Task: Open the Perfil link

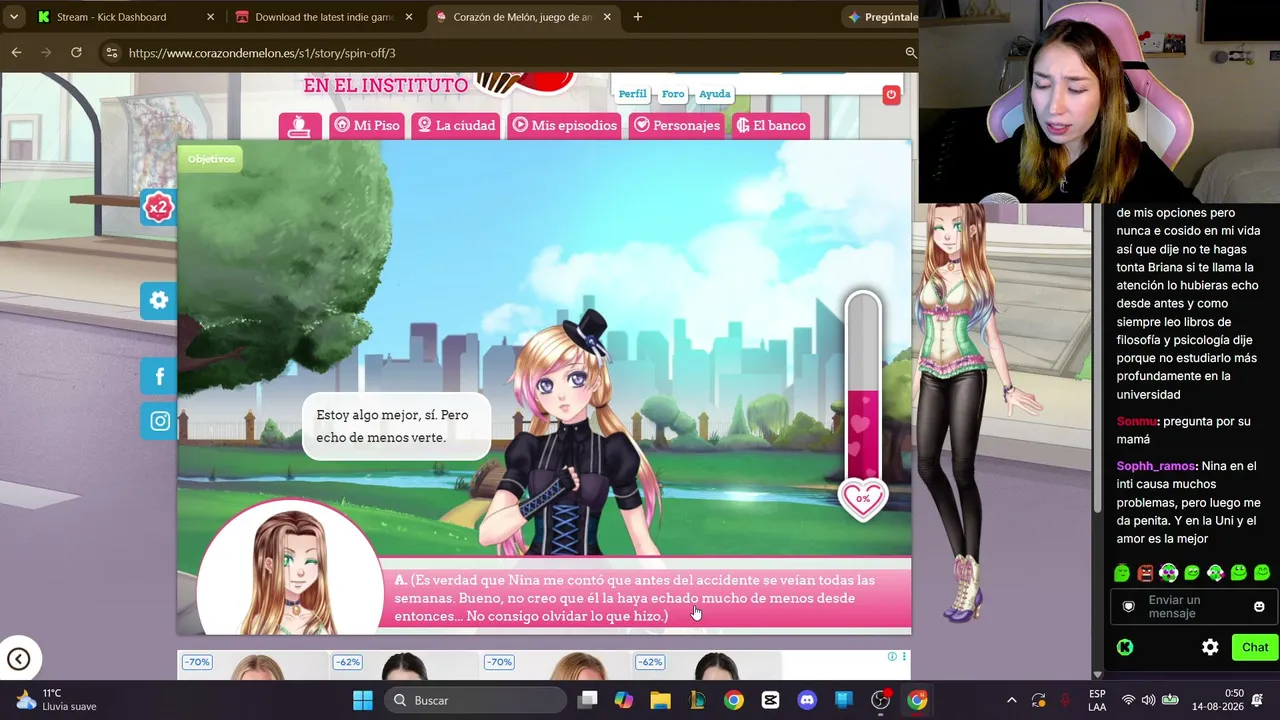Action: click(632, 94)
